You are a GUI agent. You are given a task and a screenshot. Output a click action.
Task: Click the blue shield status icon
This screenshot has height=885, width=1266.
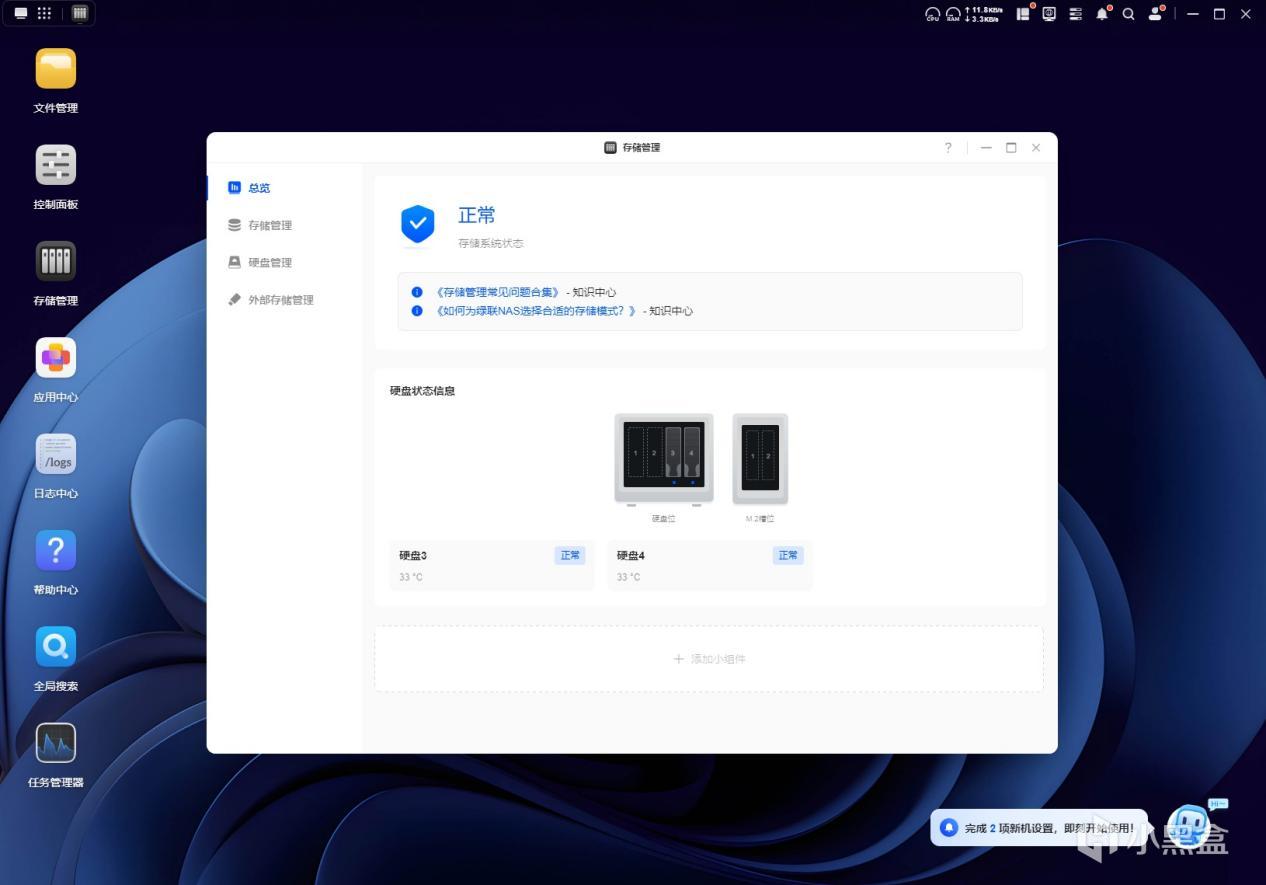click(x=418, y=224)
